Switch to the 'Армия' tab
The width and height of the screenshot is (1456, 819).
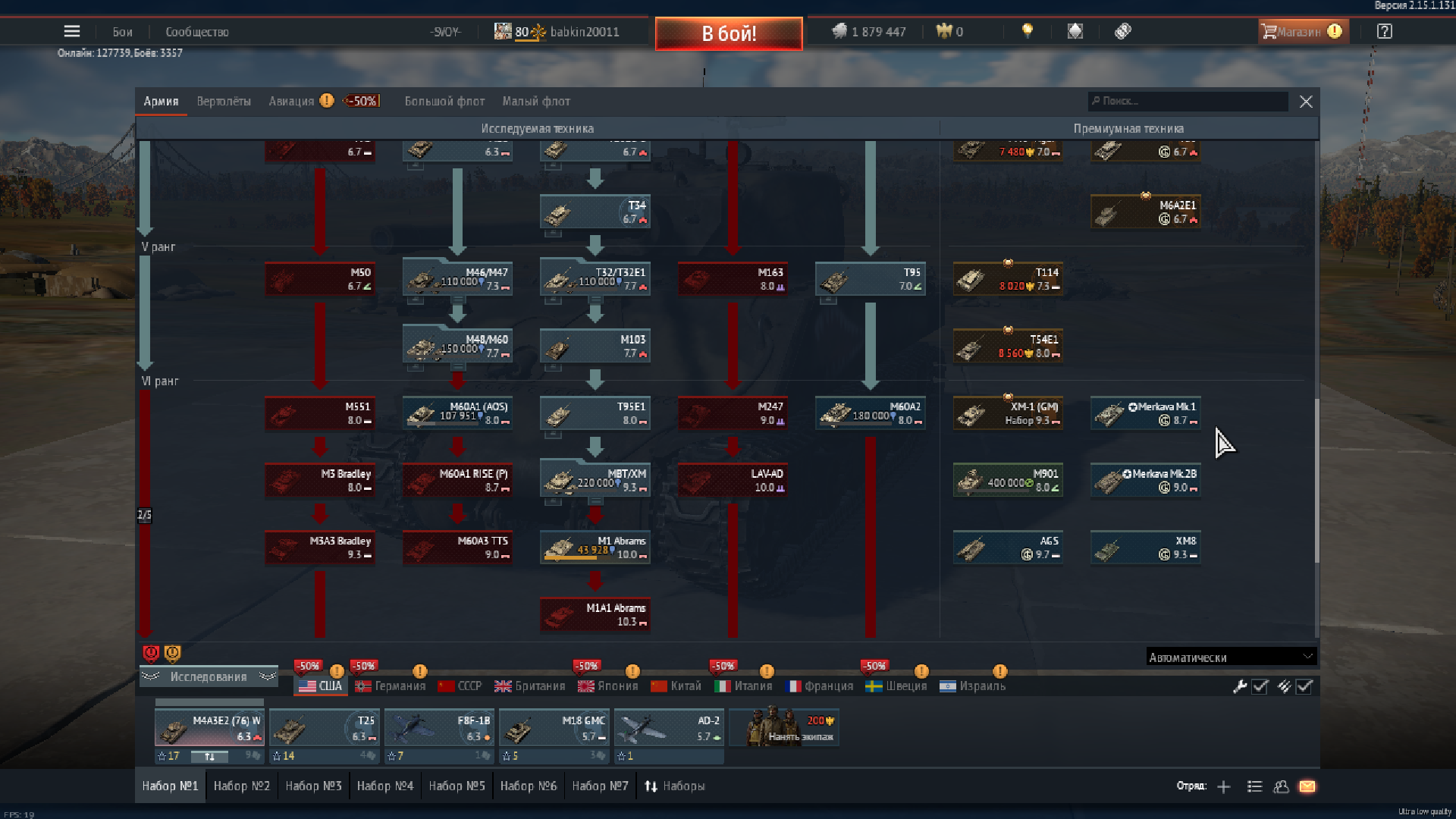click(x=161, y=101)
